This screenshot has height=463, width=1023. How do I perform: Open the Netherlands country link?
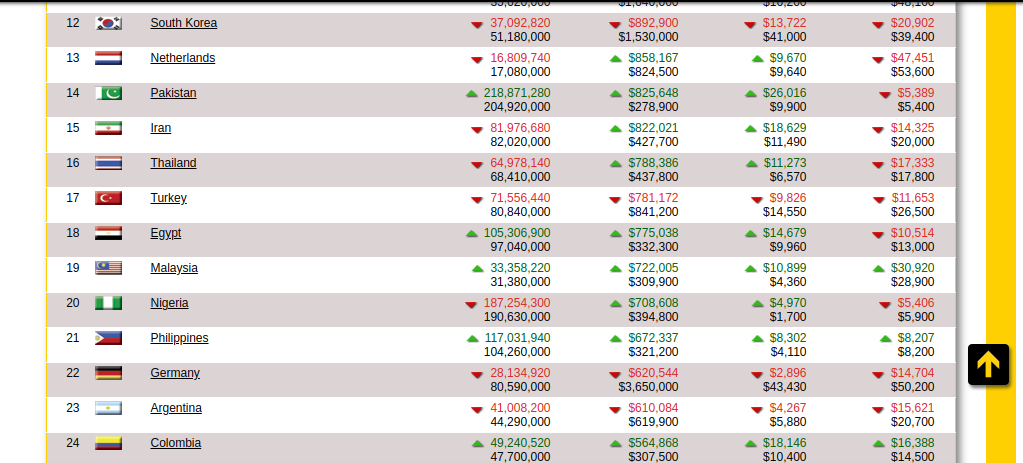click(182, 58)
